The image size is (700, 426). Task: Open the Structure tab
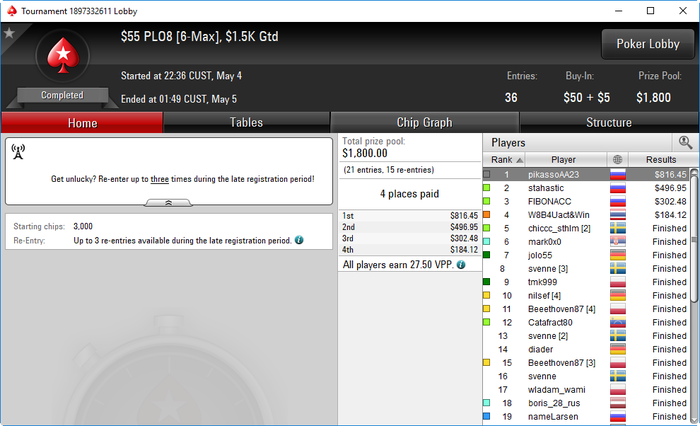pos(609,122)
